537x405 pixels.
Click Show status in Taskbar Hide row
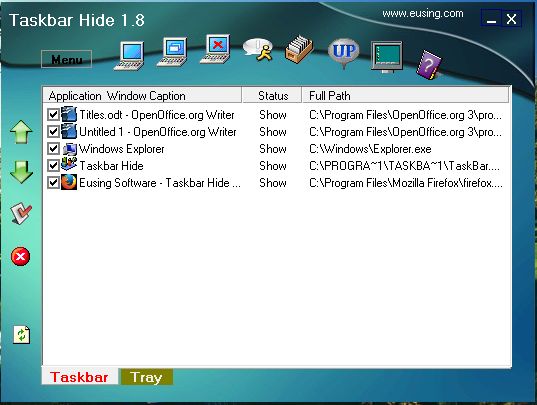point(273,166)
